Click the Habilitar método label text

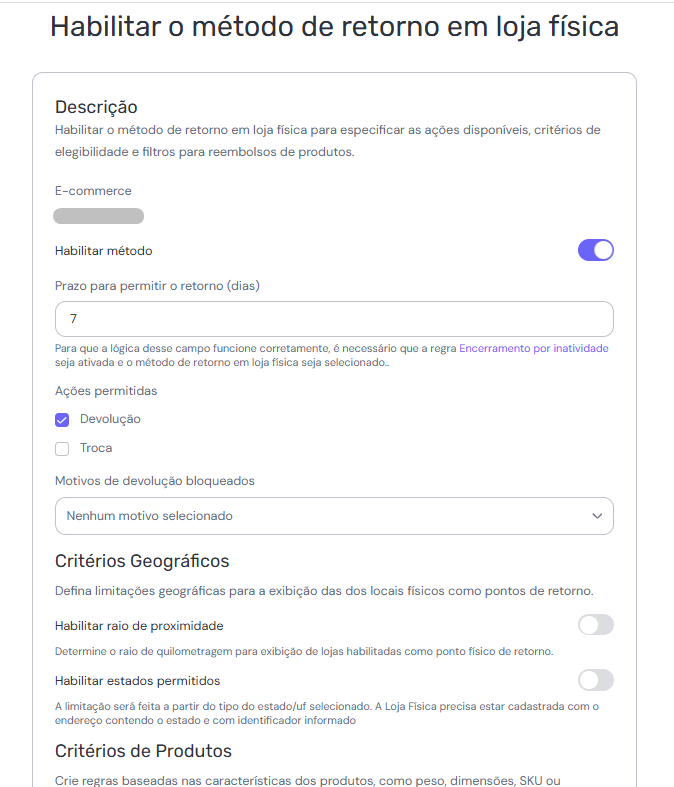point(104,251)
